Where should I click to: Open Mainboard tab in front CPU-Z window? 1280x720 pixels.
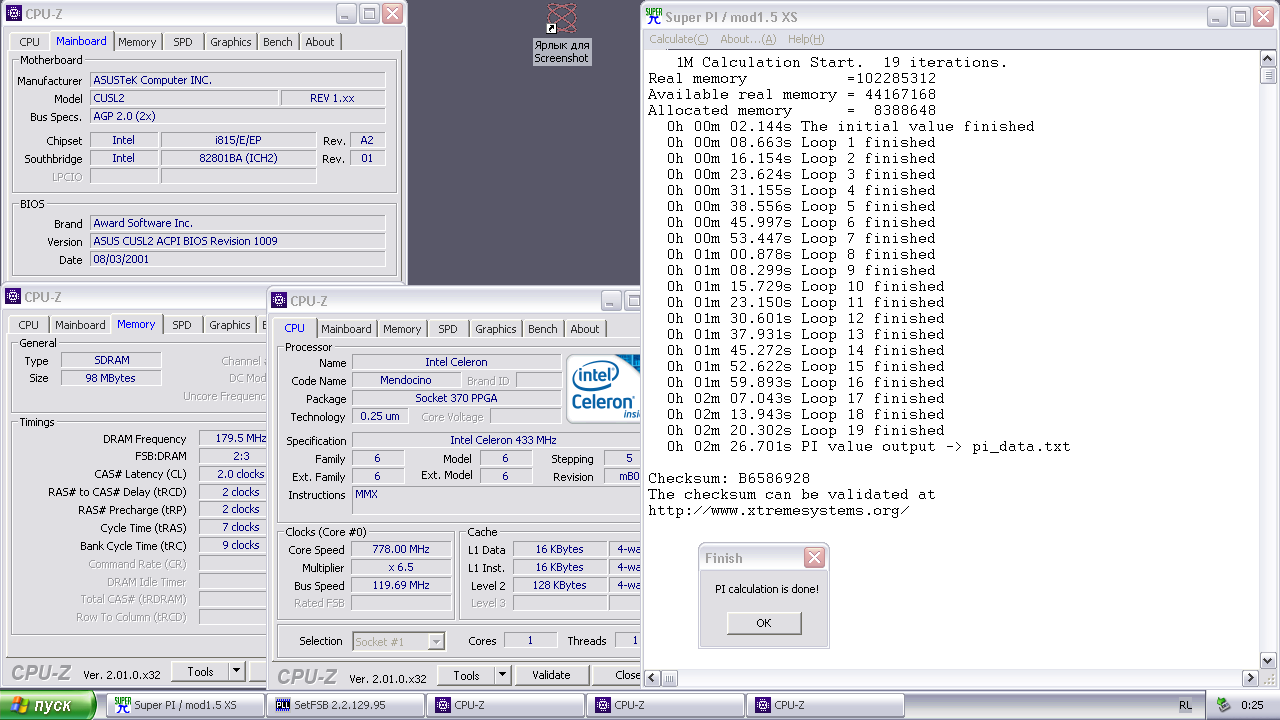[346, 329]
